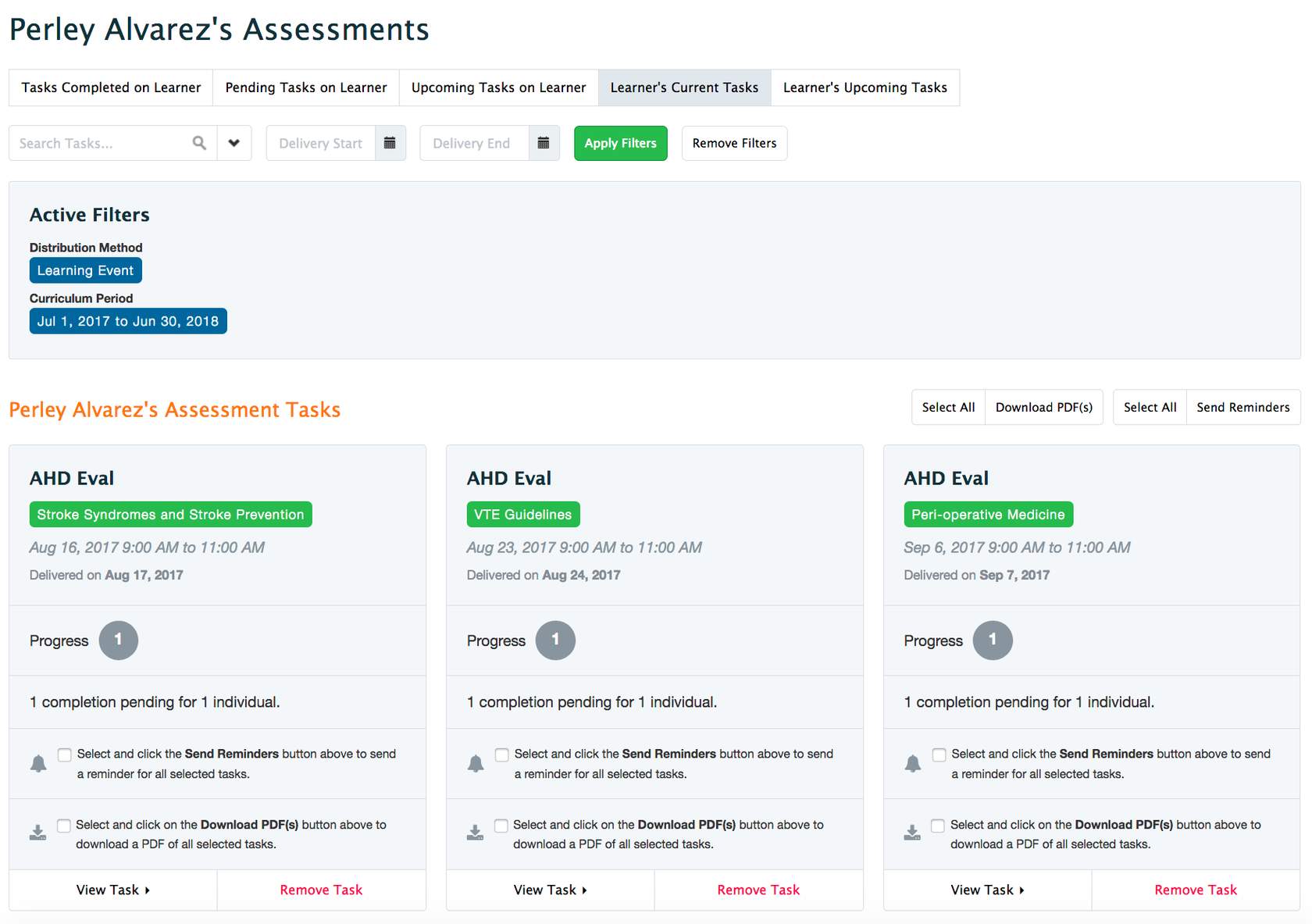1312x924 pixels.
Task: Open View Task for VTE Guidelines card
Action: point(550,890)
